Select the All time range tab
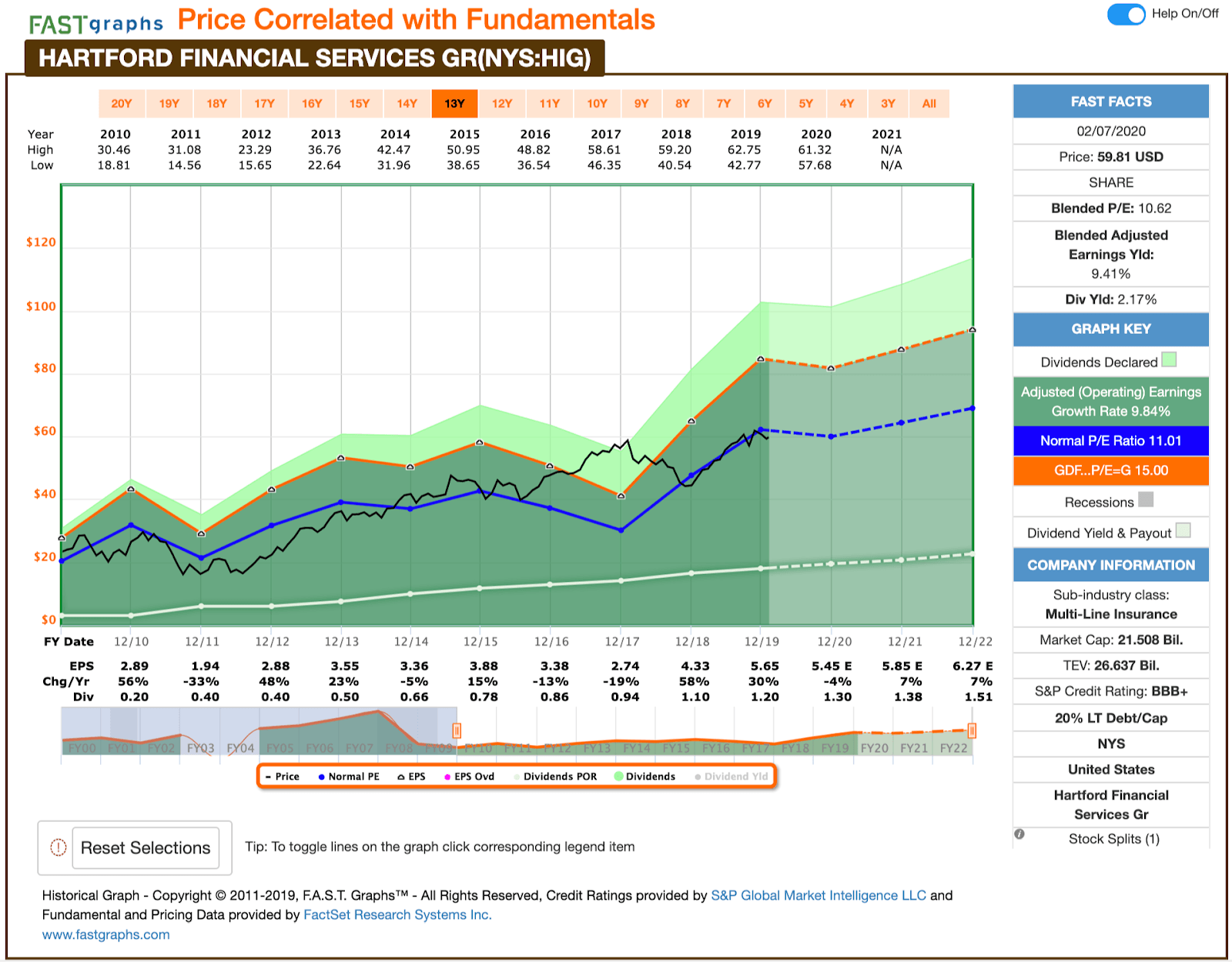The height and width of the screenshot is (962, 1232). coord(929,103)
